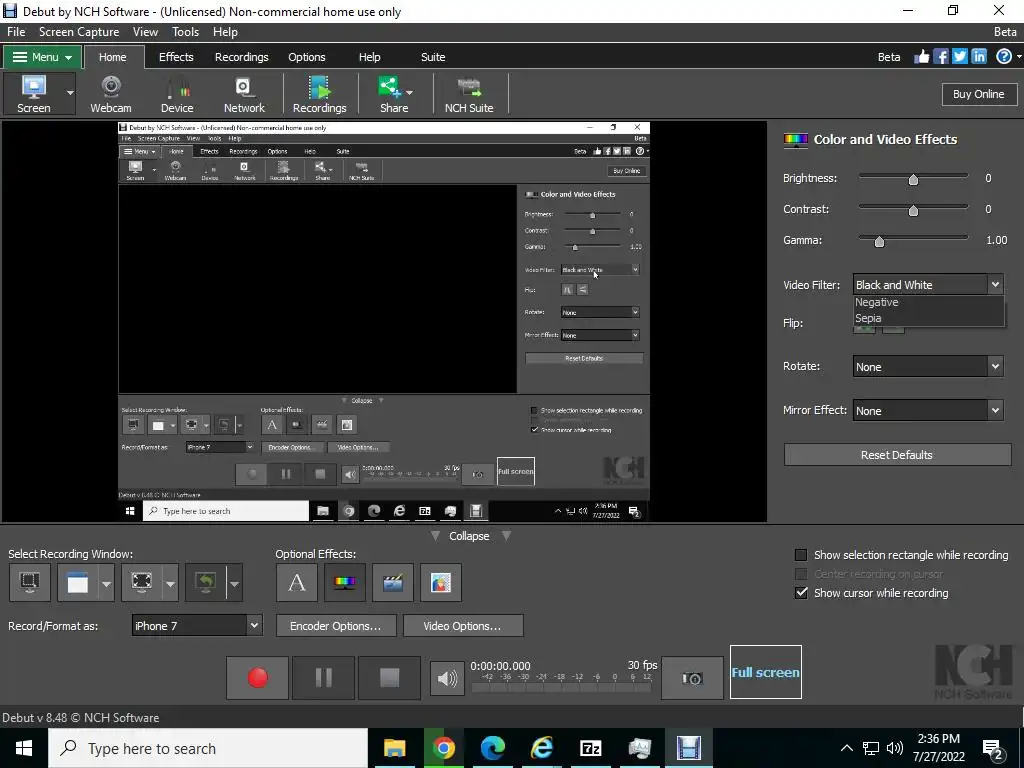Open the green Menu button
The width and height of the screenshot is (1024, 768).
pyautogui.click(x=42, y=57)
